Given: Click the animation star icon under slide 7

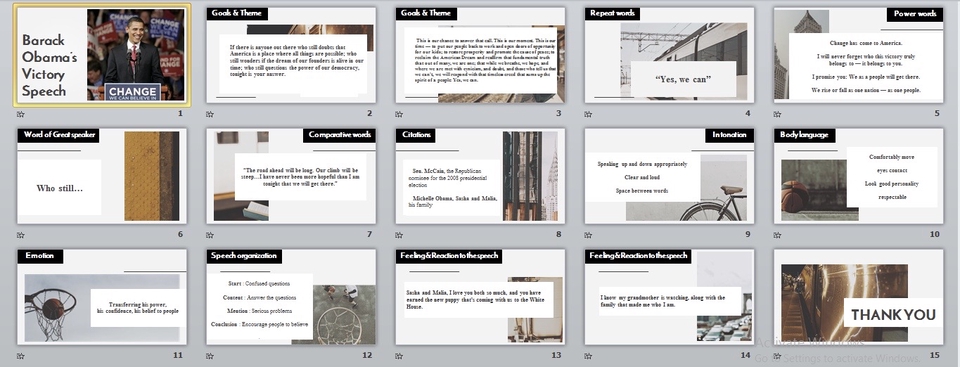Looking at the screenshot, I should [x=210, y=235].
